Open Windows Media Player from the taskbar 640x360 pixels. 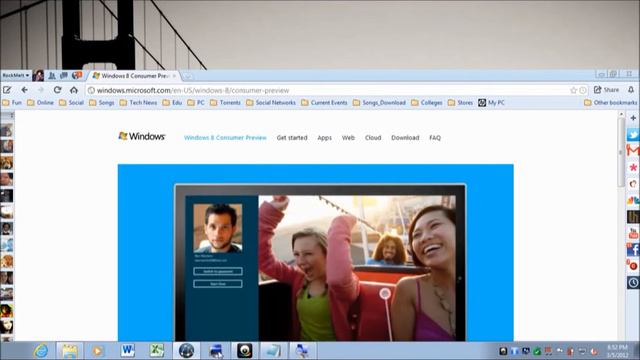pyautogui.click(x=98, y=351)
